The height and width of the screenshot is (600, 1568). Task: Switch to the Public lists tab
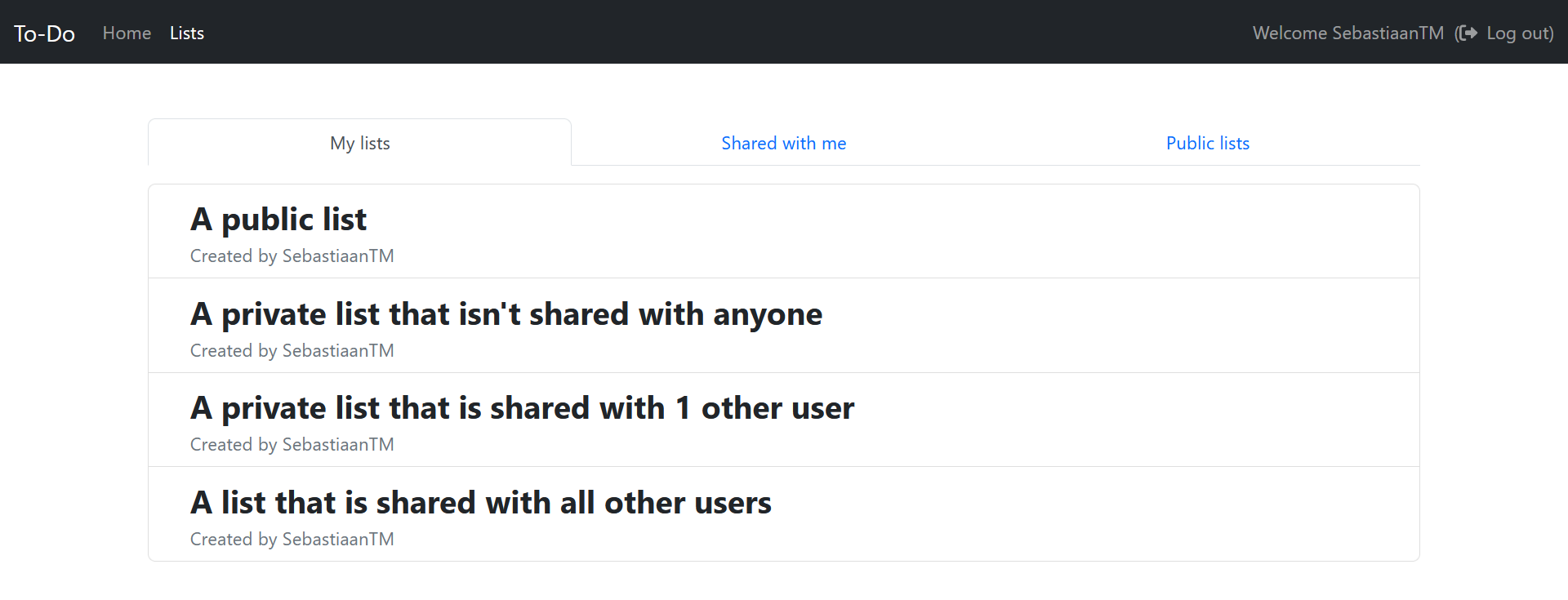1207,143
